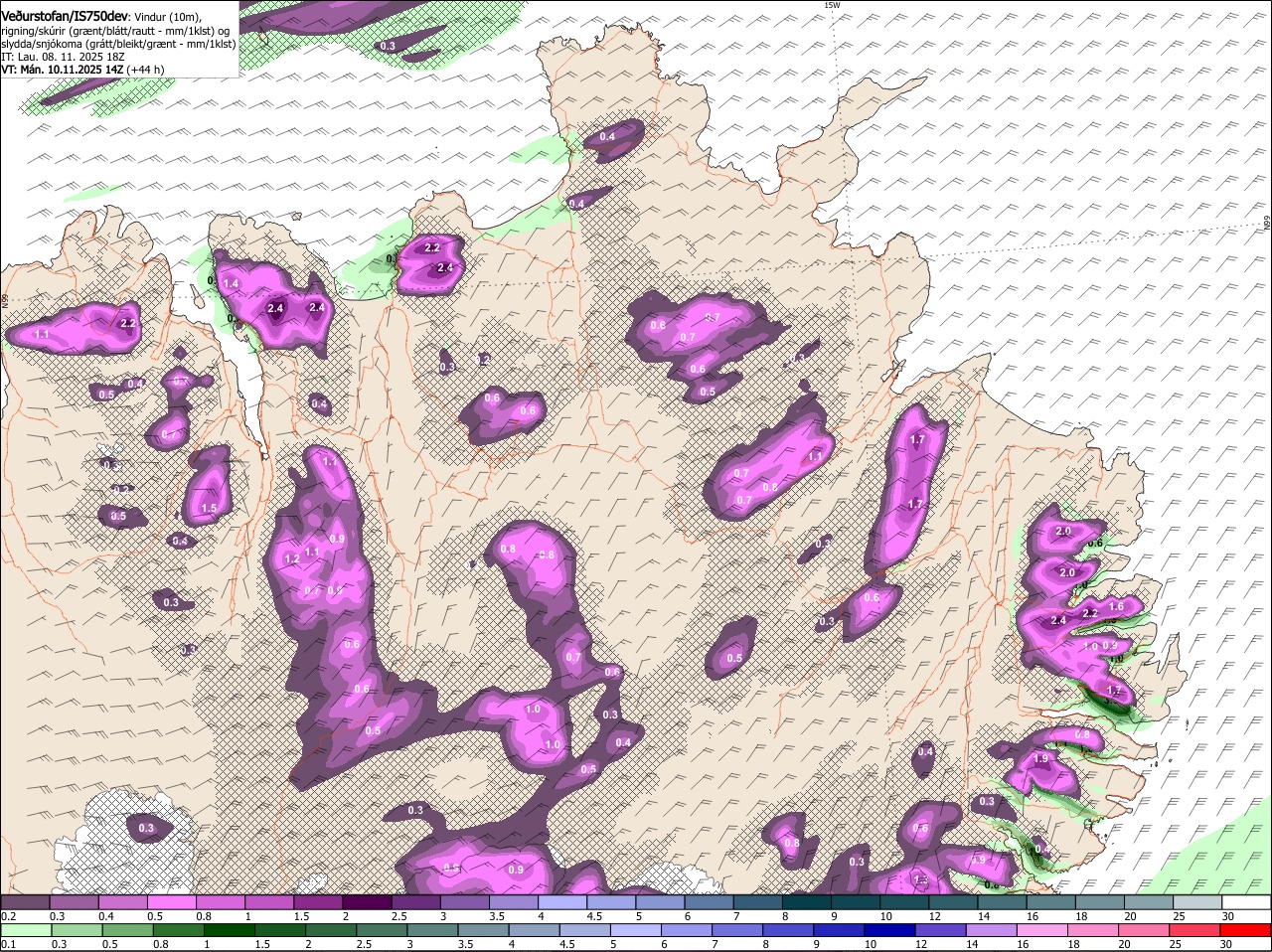
Task: Click the 15W longitude label at the top edge
Action: click(x=832, y=5)
